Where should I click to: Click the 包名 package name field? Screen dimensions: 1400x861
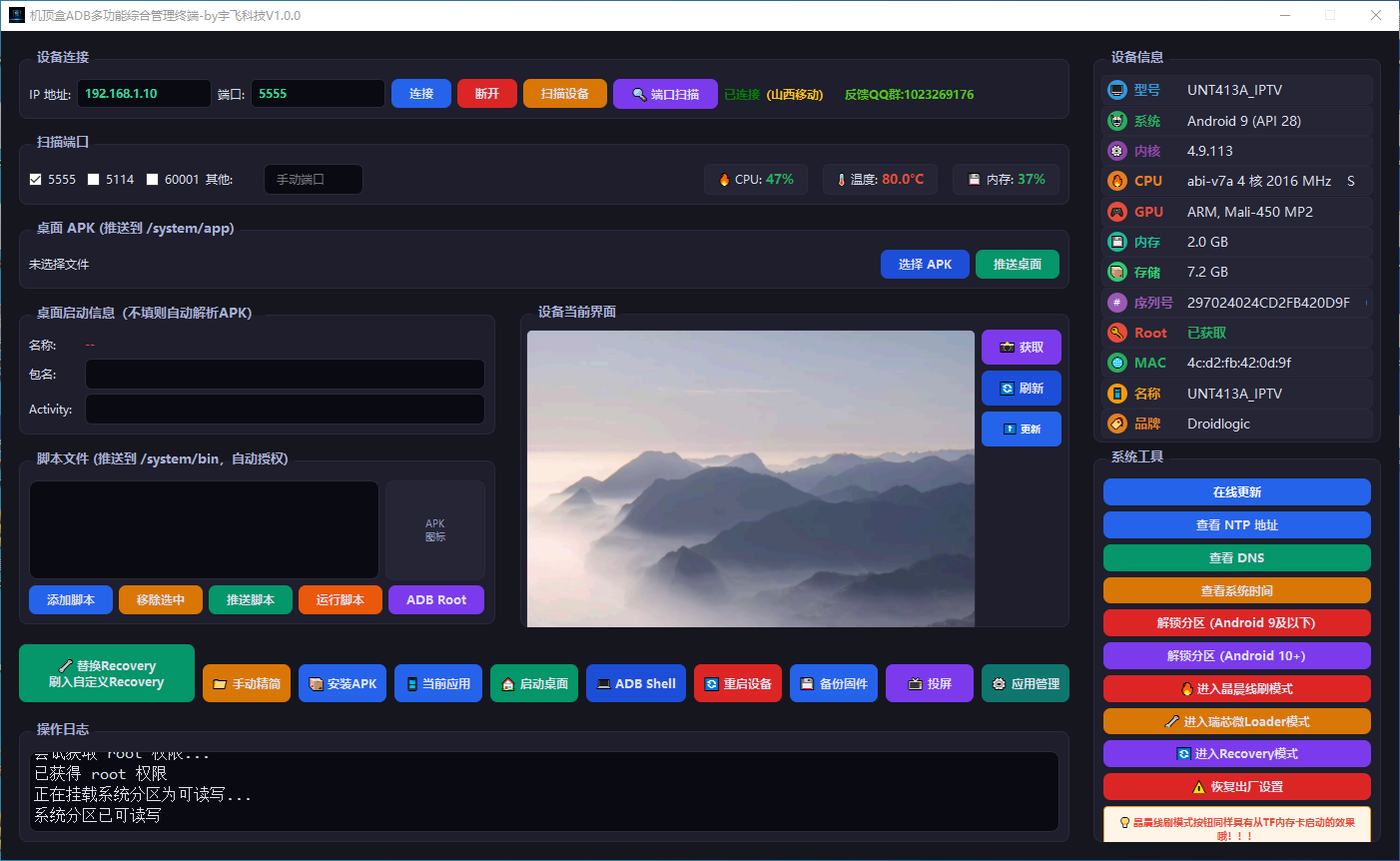click(x=285, y=375)
